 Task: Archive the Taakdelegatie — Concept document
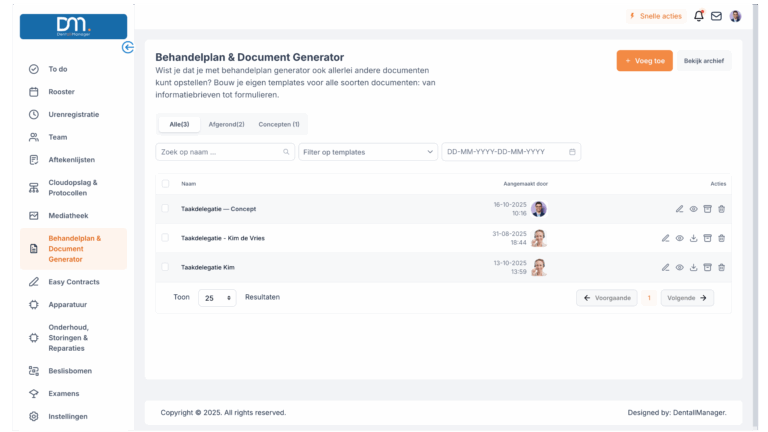click(x=707, y=209)
